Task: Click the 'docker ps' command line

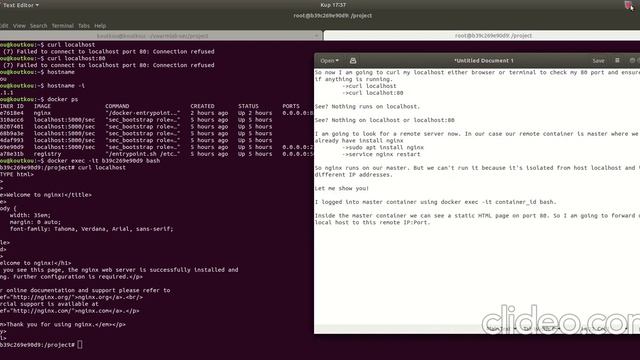Action: pos(62,99)
